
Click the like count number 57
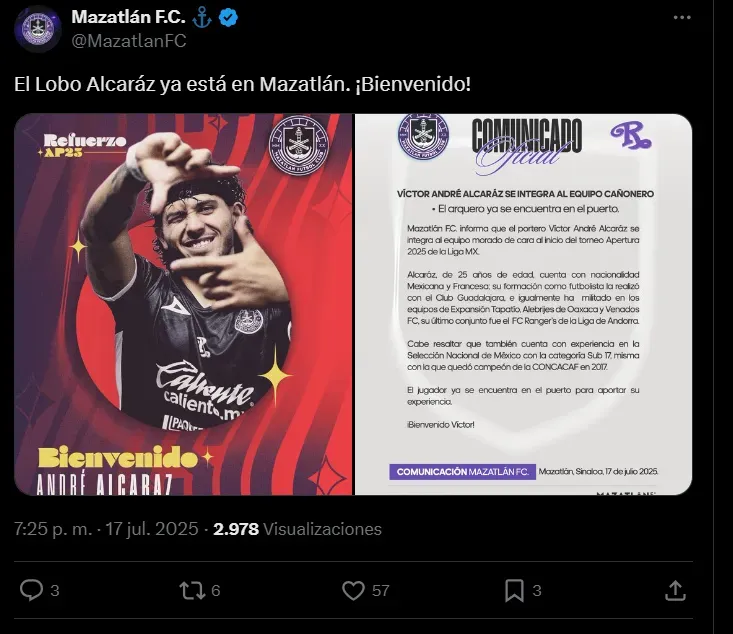381,591
